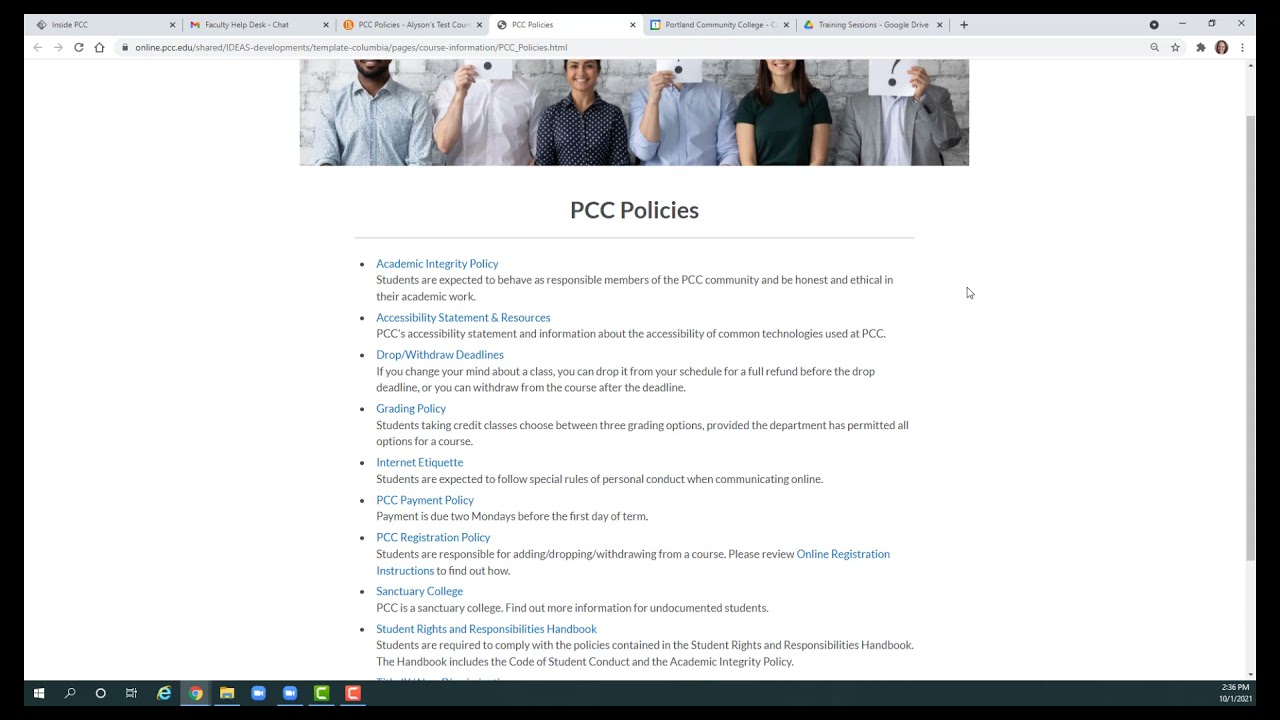Open the red Camtasia recorder icon
The width and height of the screenshot is (1280, 720).
(x=353, y=693)
